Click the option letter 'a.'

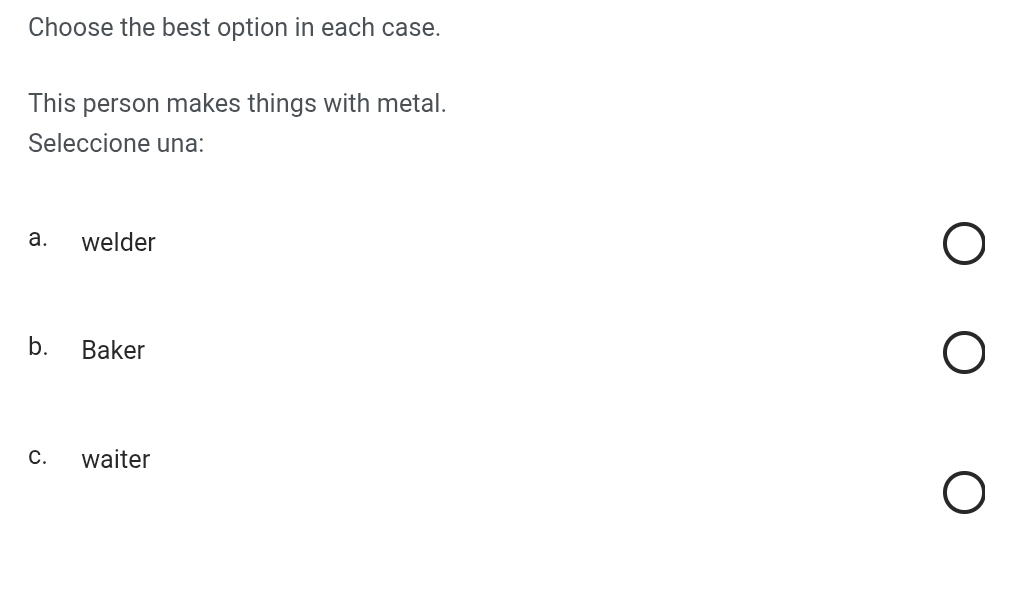click(38, 238)
